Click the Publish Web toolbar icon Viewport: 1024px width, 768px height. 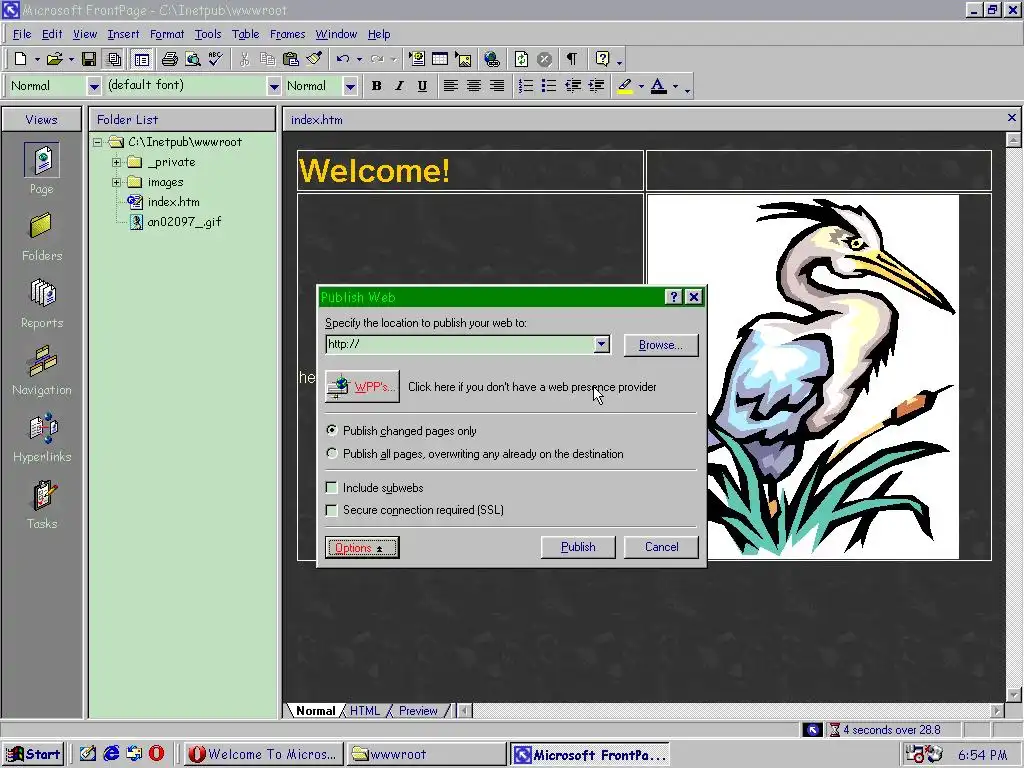[x=114, y=59]
